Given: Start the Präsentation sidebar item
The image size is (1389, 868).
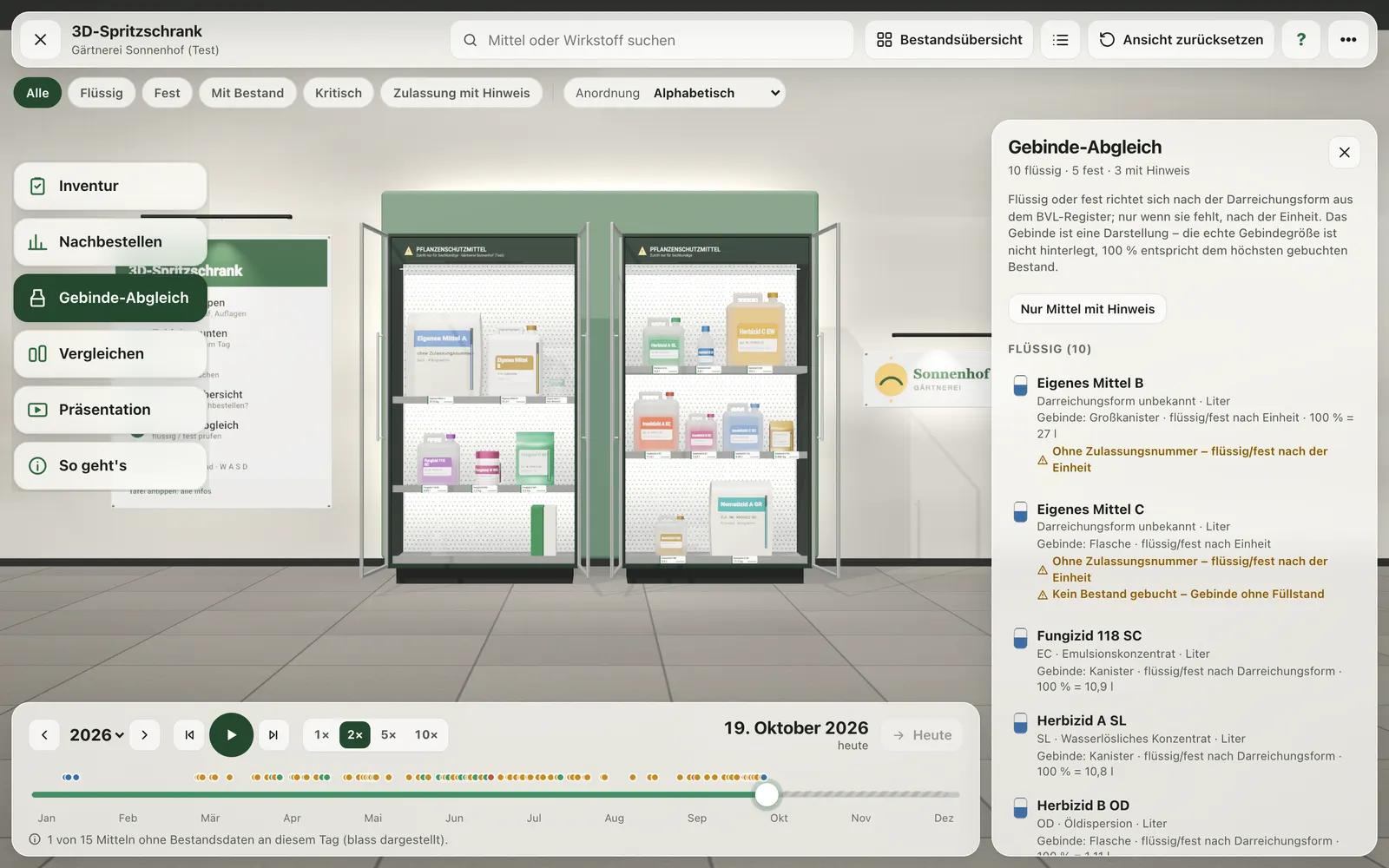Looking at the screenshot, I should (110, 410).
